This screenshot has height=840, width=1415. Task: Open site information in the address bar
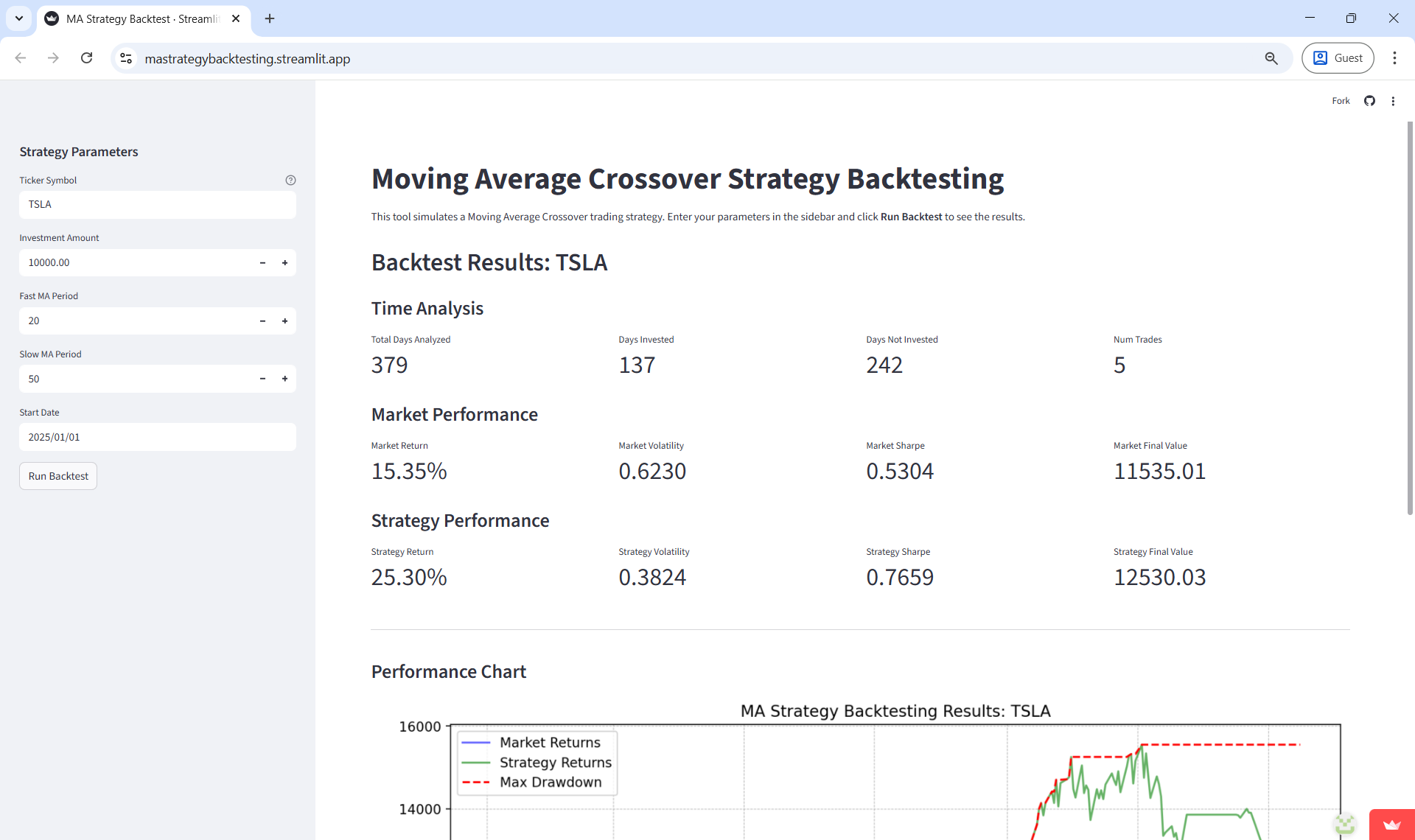(x=125, y=58)
